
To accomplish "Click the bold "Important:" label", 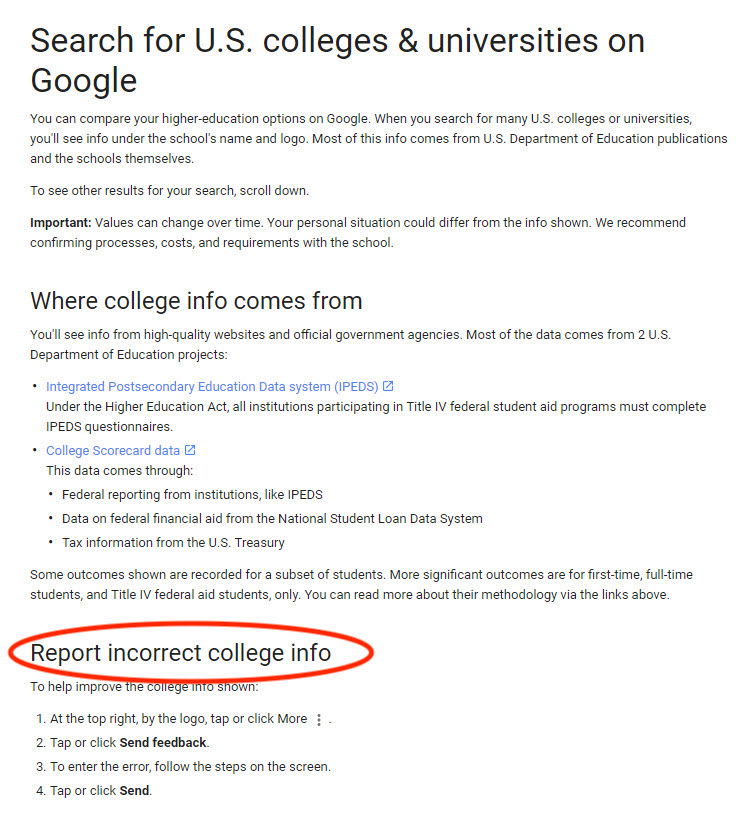I will (61, 223).
